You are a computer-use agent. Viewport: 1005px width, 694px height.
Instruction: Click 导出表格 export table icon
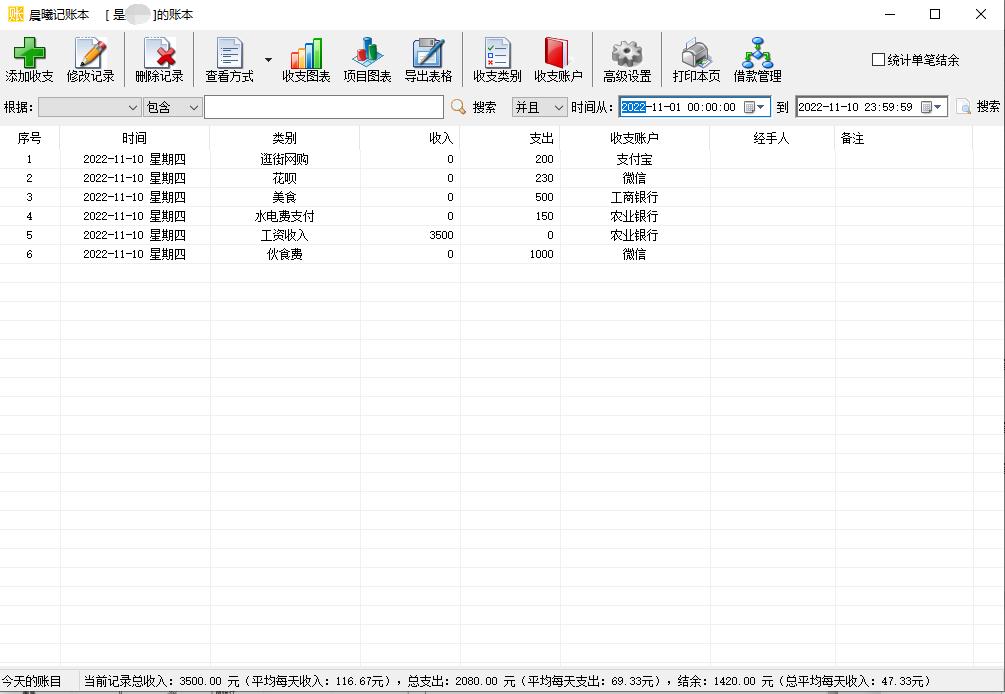428,54
